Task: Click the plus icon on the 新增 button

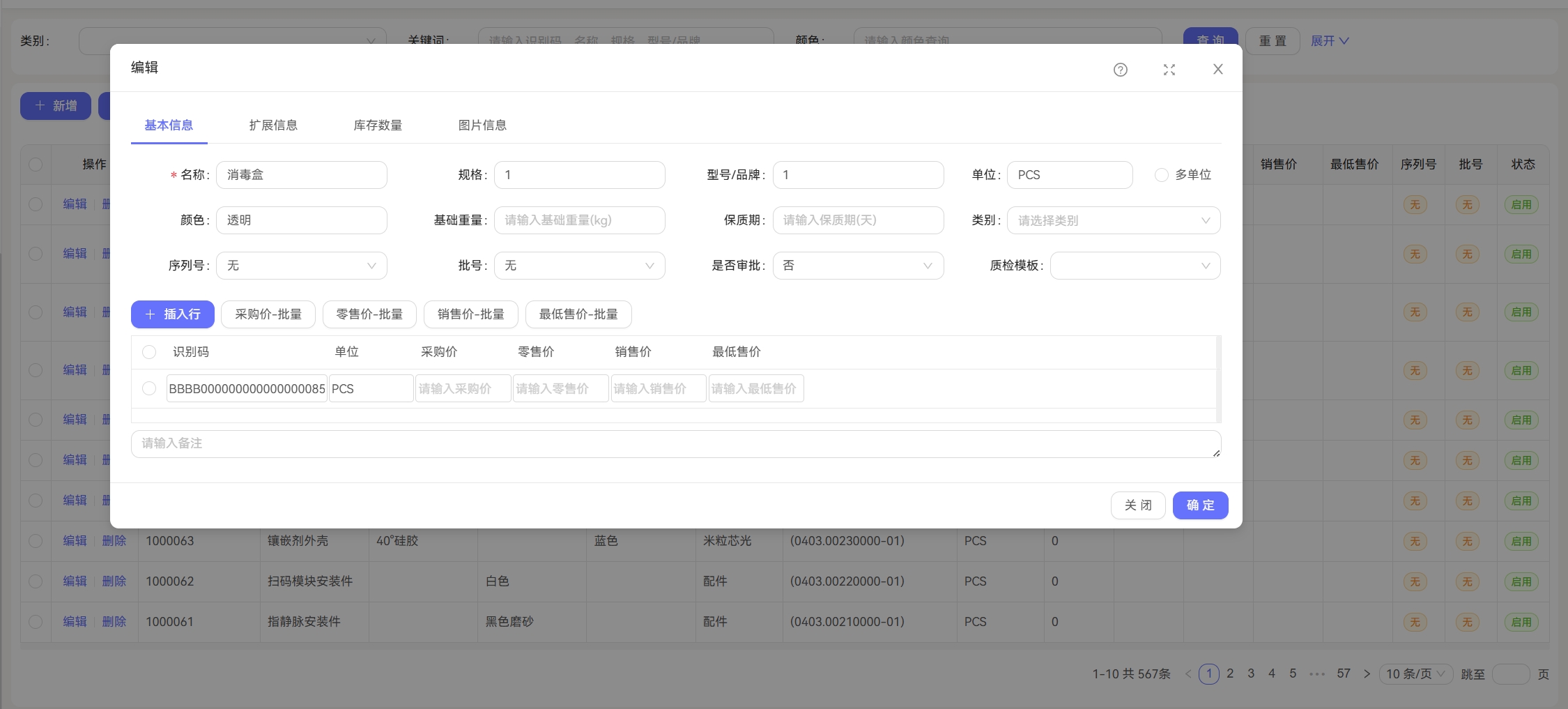Action: point(40,105)
